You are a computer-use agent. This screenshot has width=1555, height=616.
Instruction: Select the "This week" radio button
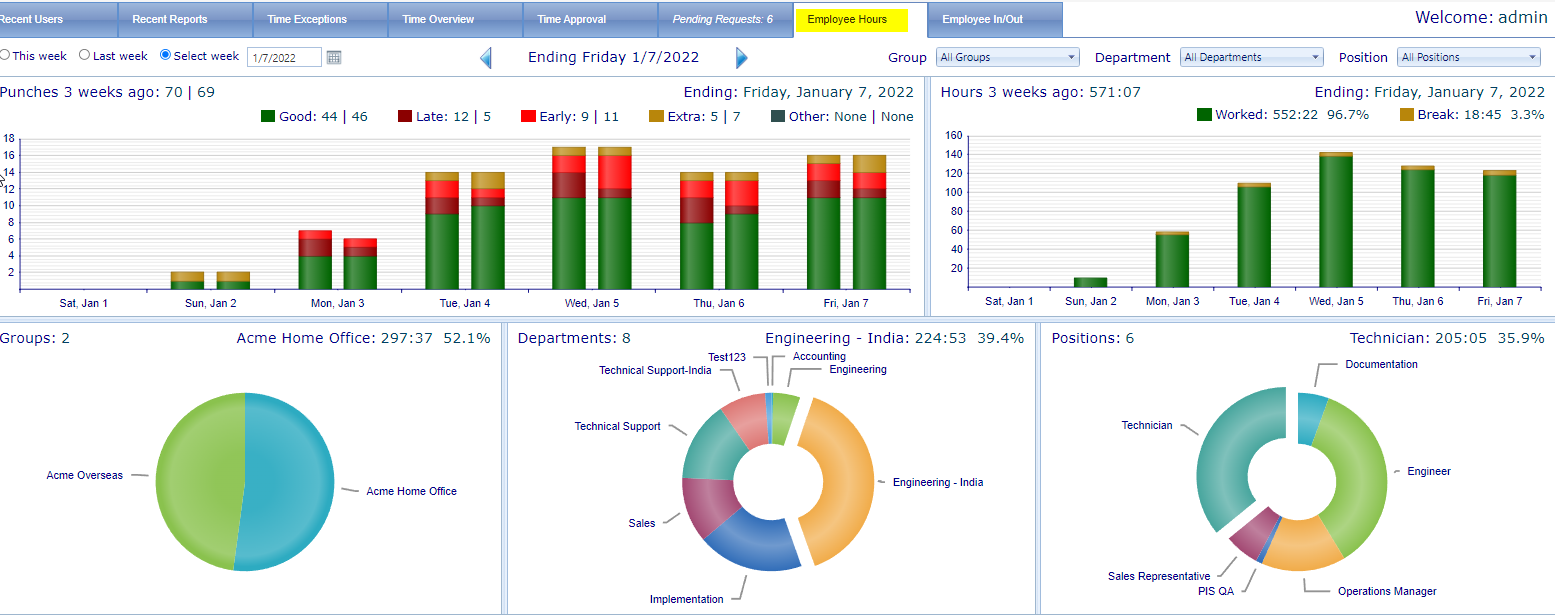[x=7, y=55]
